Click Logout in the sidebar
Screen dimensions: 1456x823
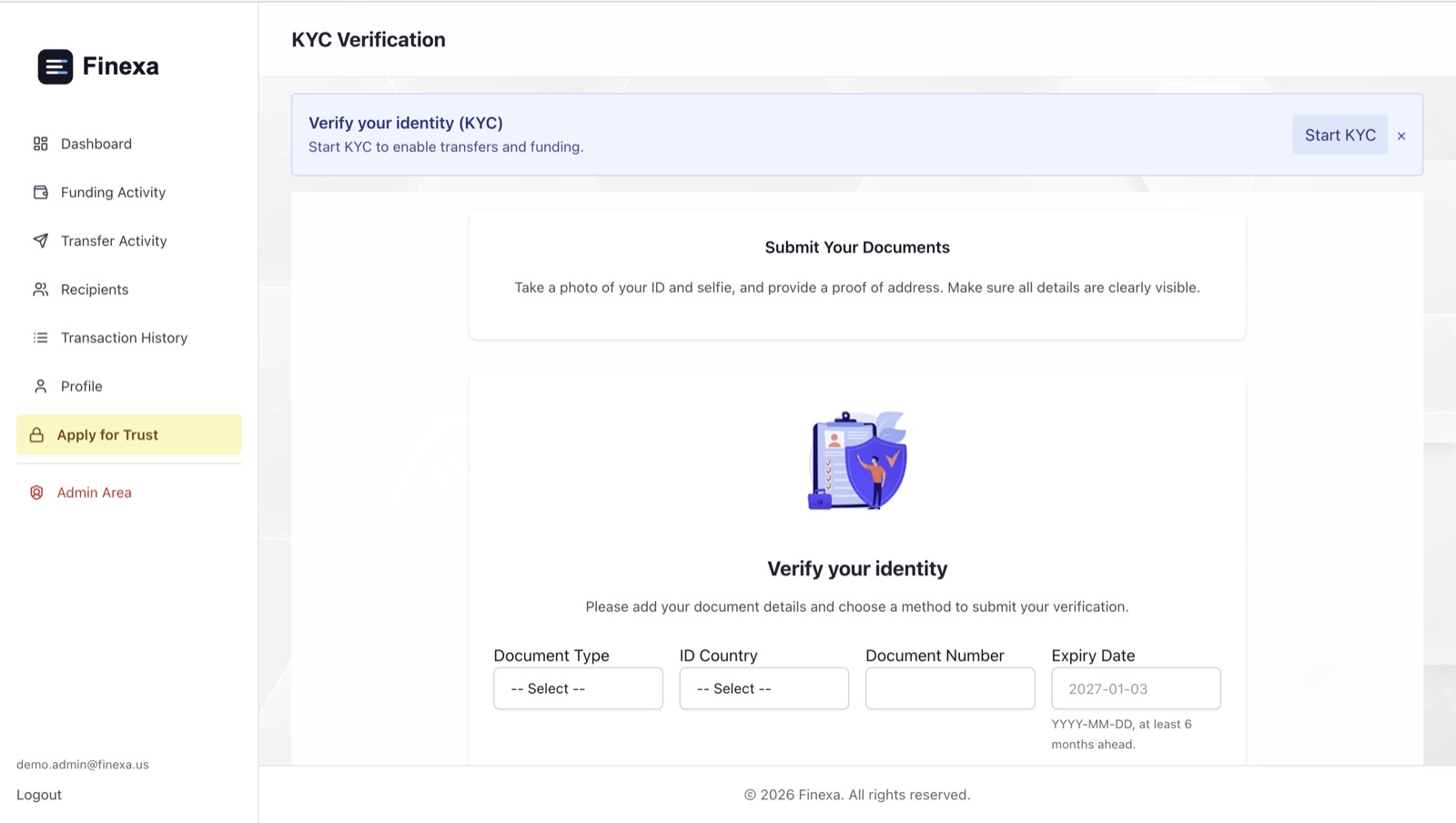(39, 795)
